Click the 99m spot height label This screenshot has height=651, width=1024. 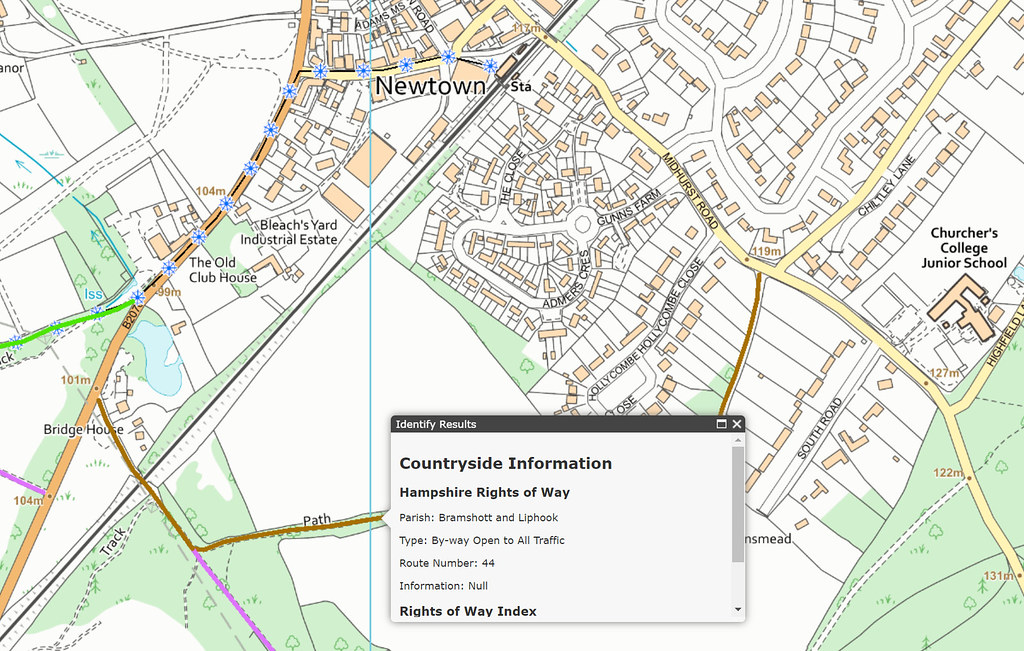[169, 292]
